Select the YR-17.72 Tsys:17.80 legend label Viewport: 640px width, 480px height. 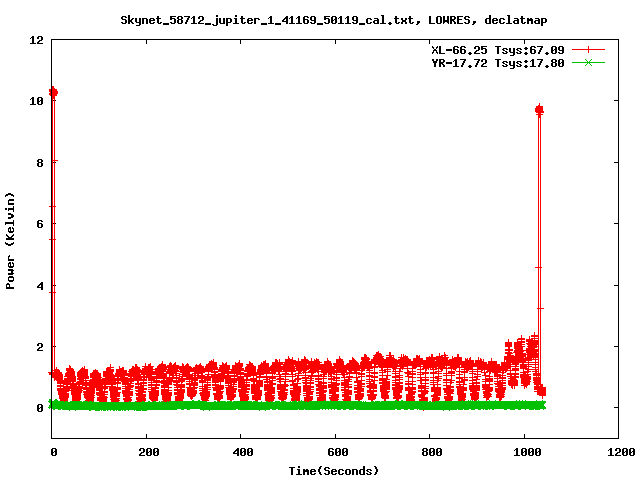pos(491,63)
